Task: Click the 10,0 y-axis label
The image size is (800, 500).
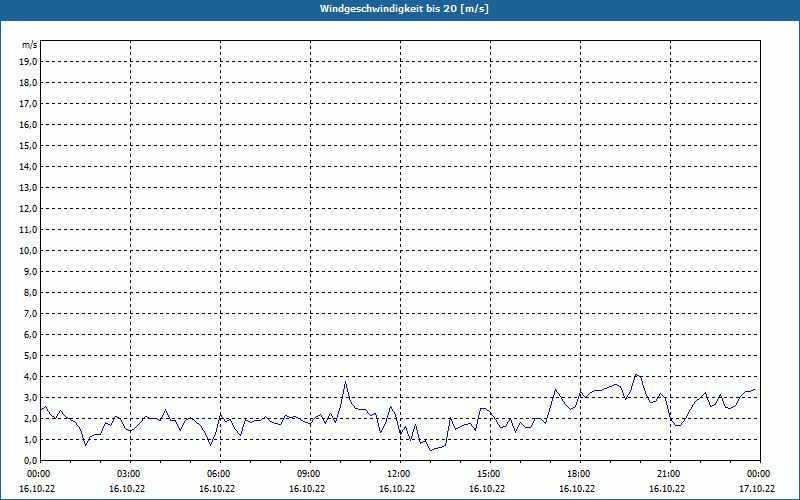Action: 29,251
